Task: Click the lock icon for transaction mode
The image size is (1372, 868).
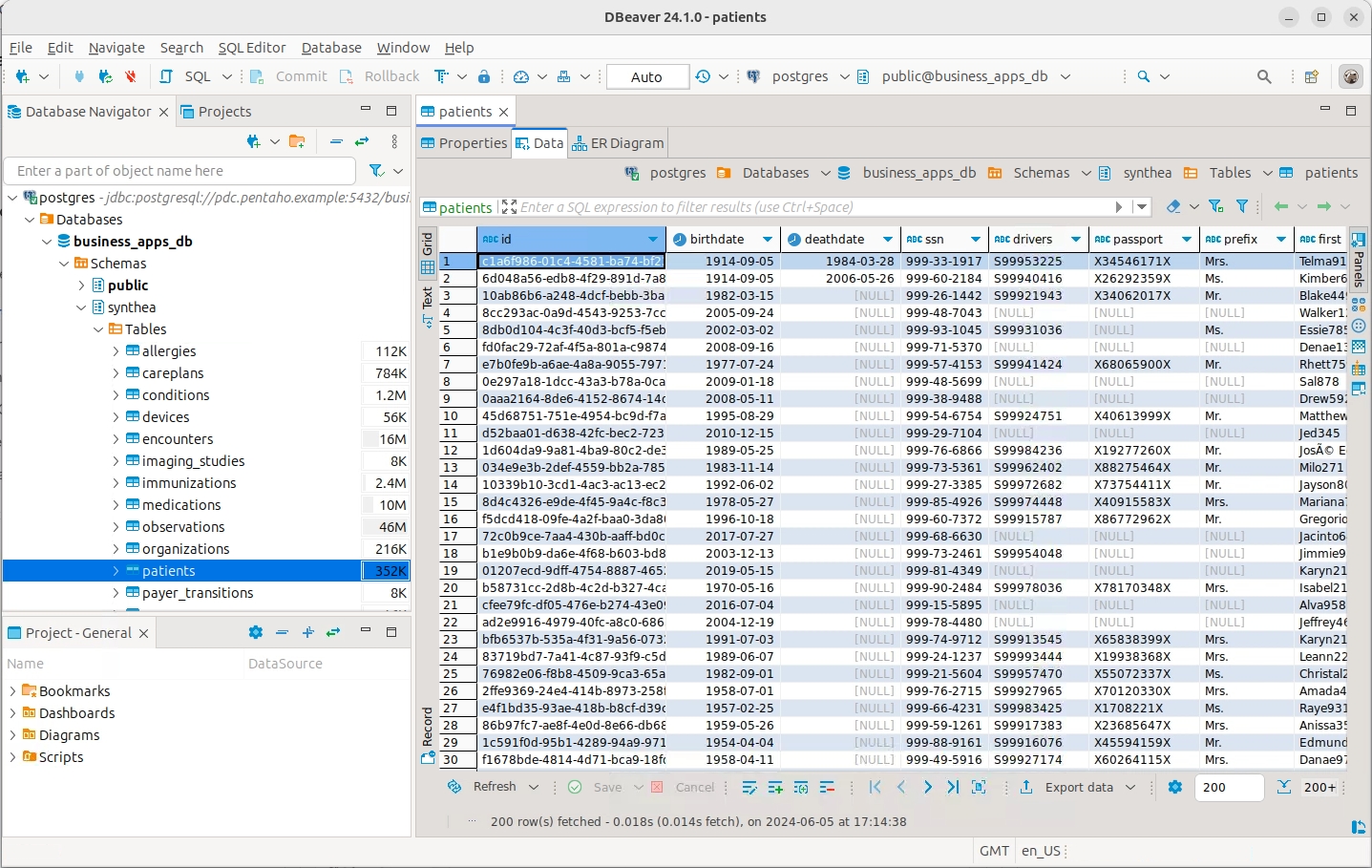Action: coord(484,76)
